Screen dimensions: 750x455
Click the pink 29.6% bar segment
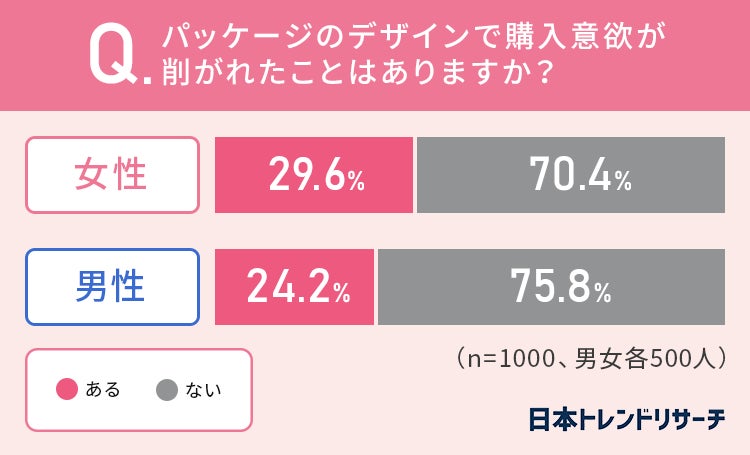(x=314, y=175)
